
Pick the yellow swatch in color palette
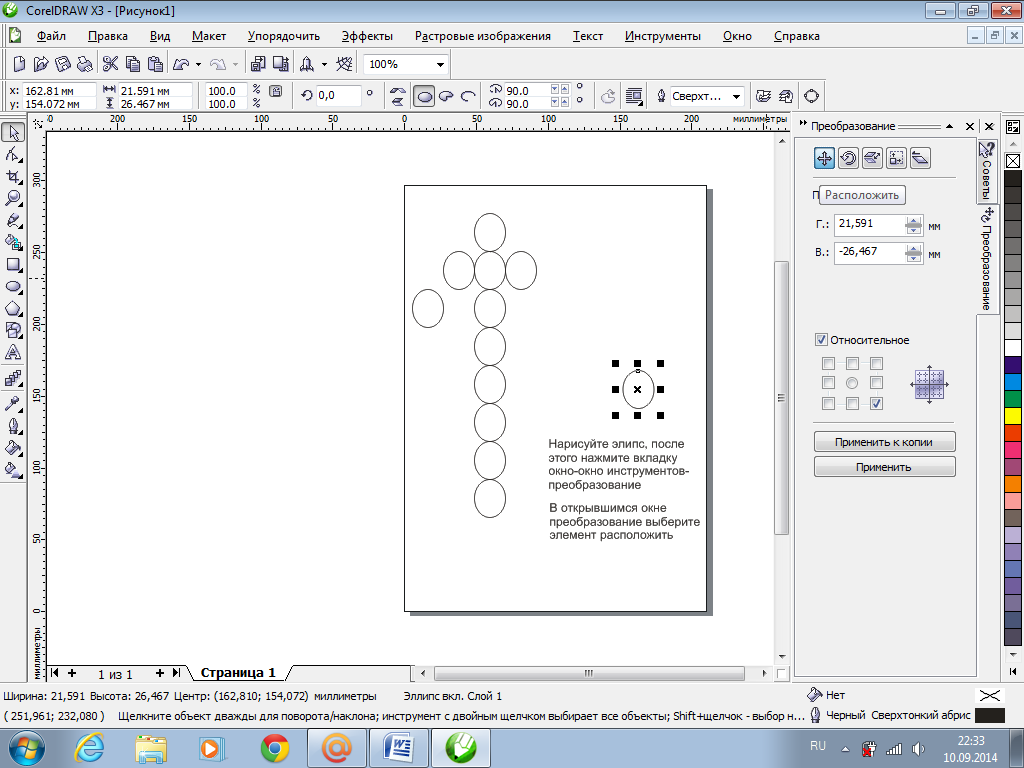[1012, 414]
